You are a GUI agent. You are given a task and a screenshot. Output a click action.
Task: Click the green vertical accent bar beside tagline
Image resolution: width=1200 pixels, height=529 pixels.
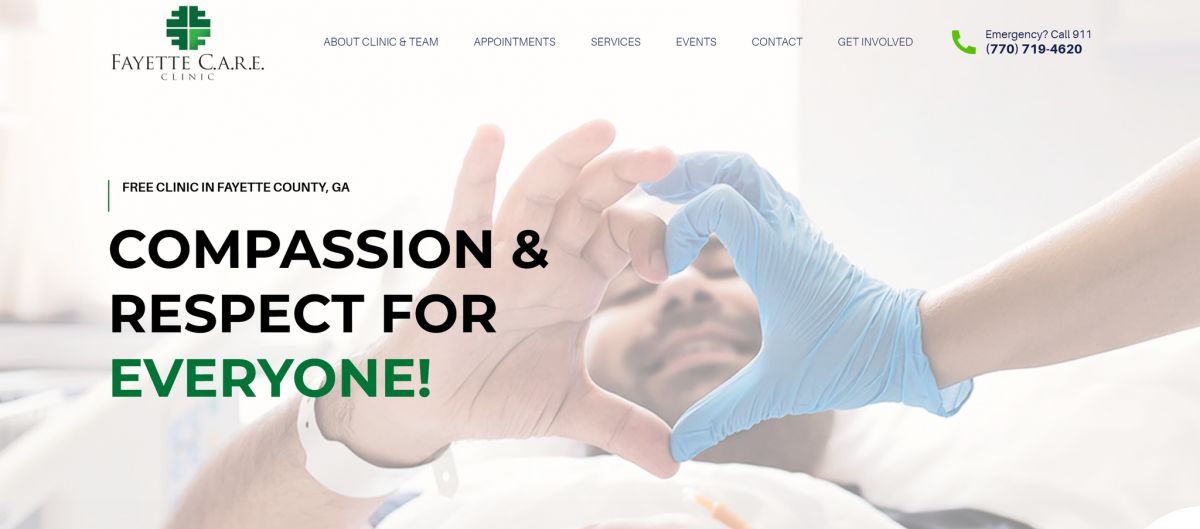coord(108,195)
